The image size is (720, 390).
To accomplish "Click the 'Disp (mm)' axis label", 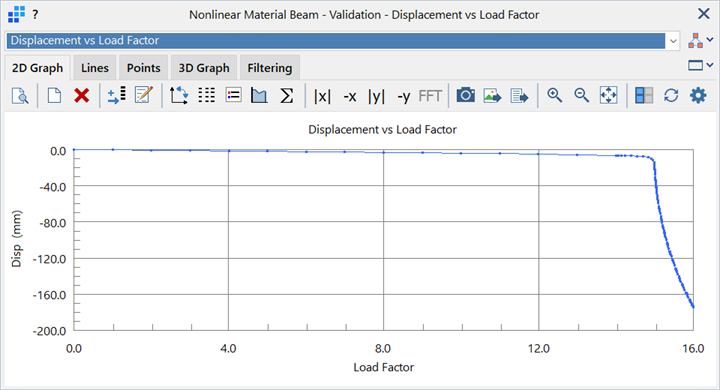I will click(x=17, y=239).
